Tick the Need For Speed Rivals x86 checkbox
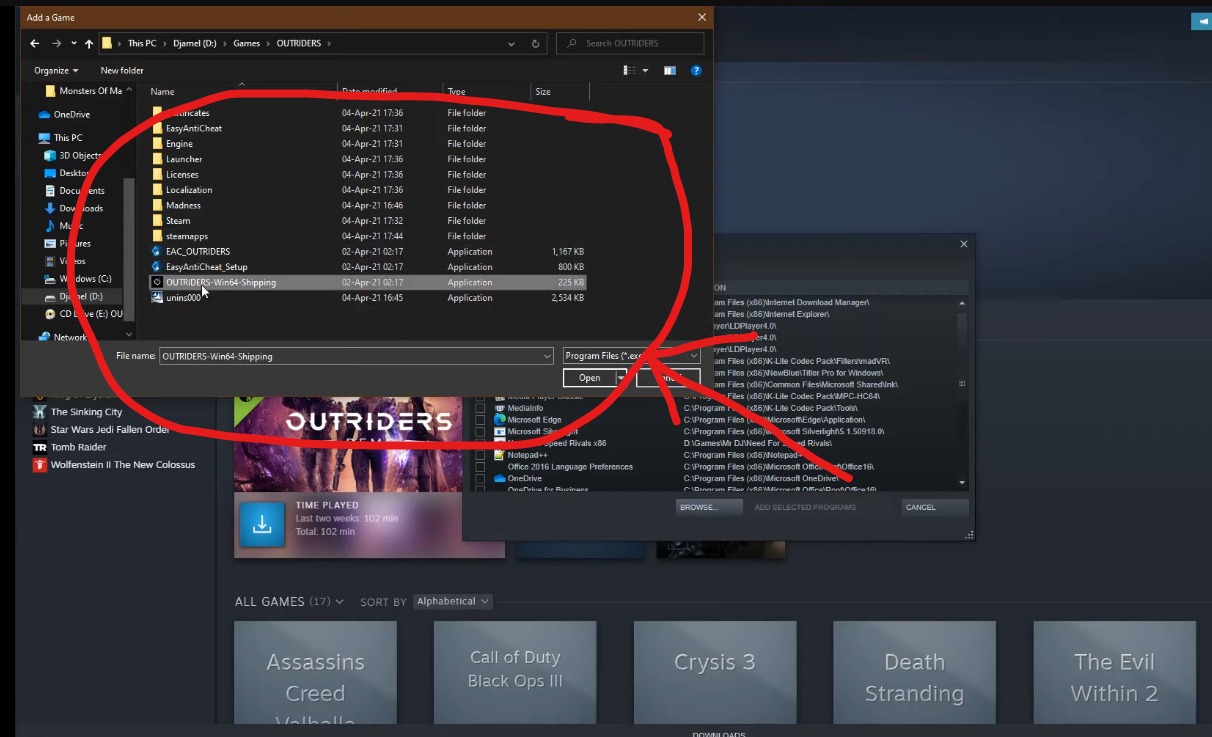1212x737 pixels. (x=480, y=443)
